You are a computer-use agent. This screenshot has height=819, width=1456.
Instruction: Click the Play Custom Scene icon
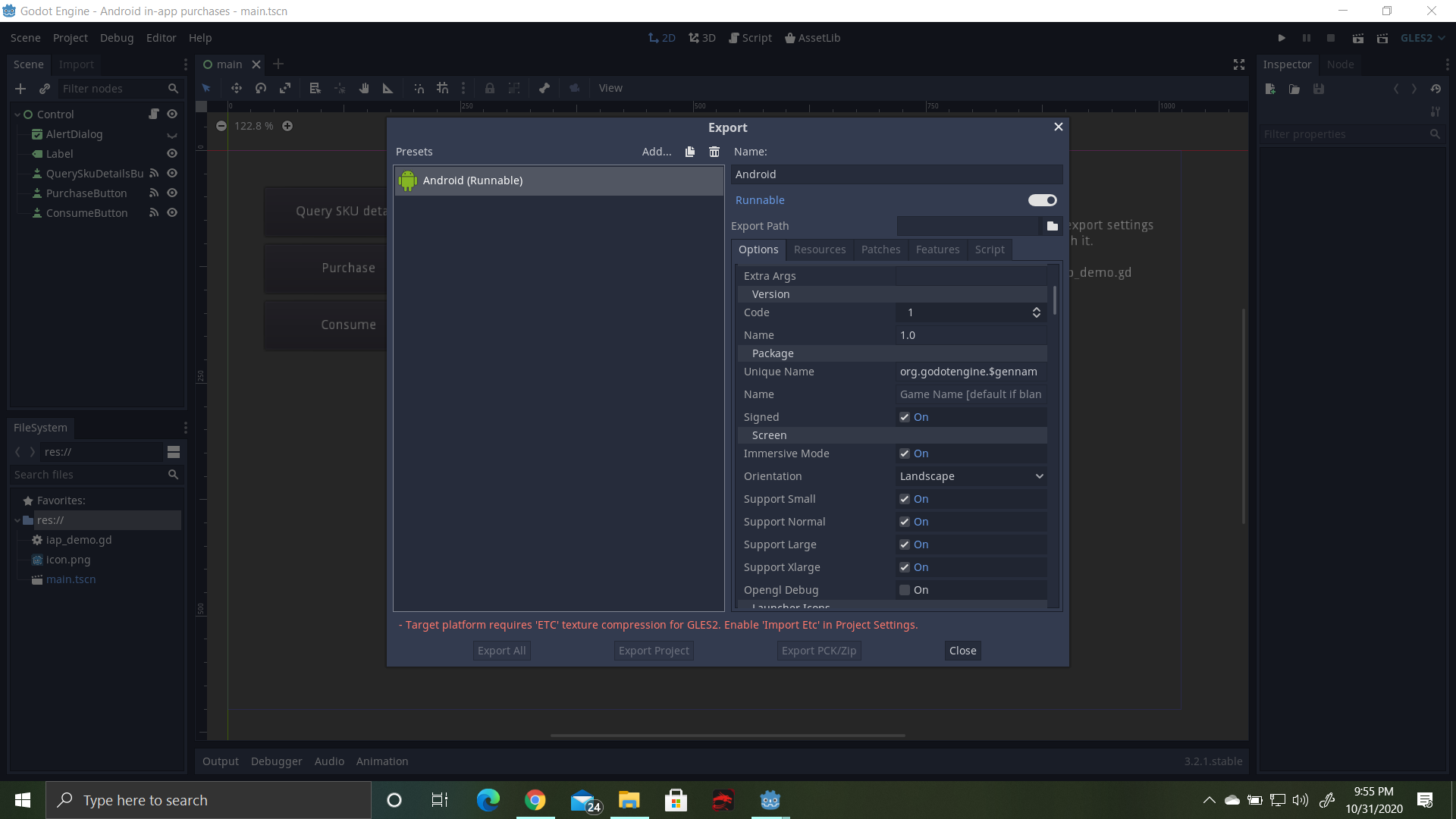[1382, 38]
